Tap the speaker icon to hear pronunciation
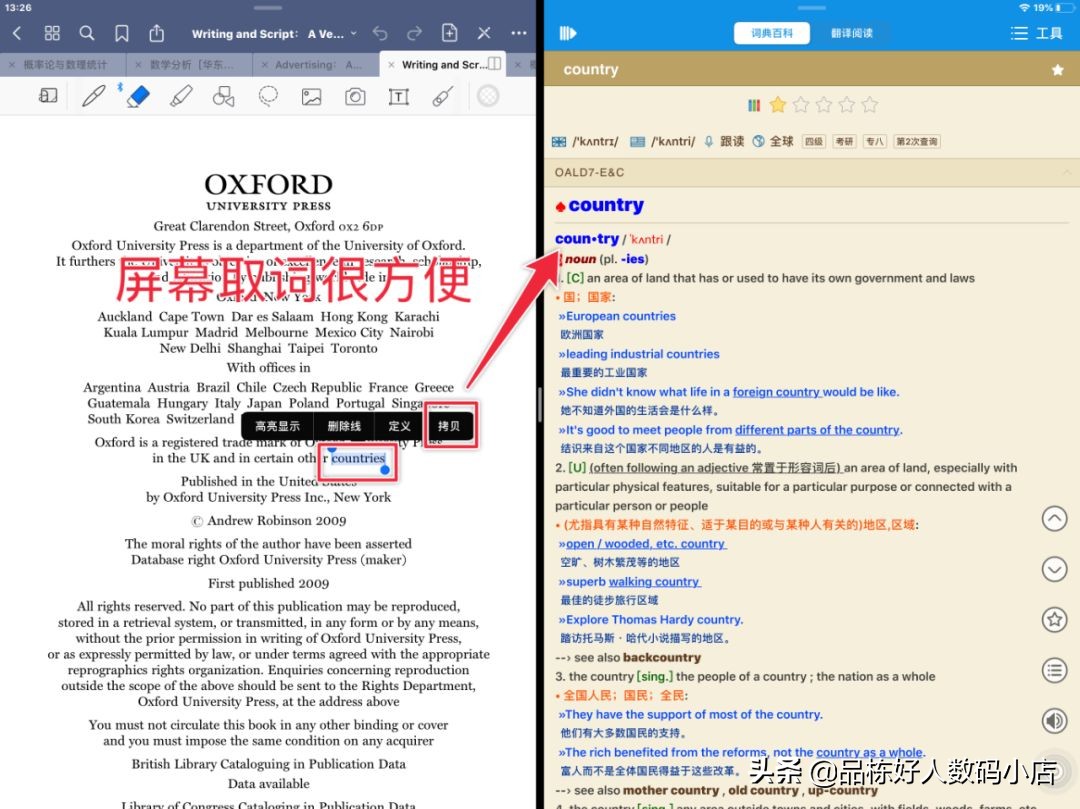The image size is (1080, 809). coord(1054,720)
